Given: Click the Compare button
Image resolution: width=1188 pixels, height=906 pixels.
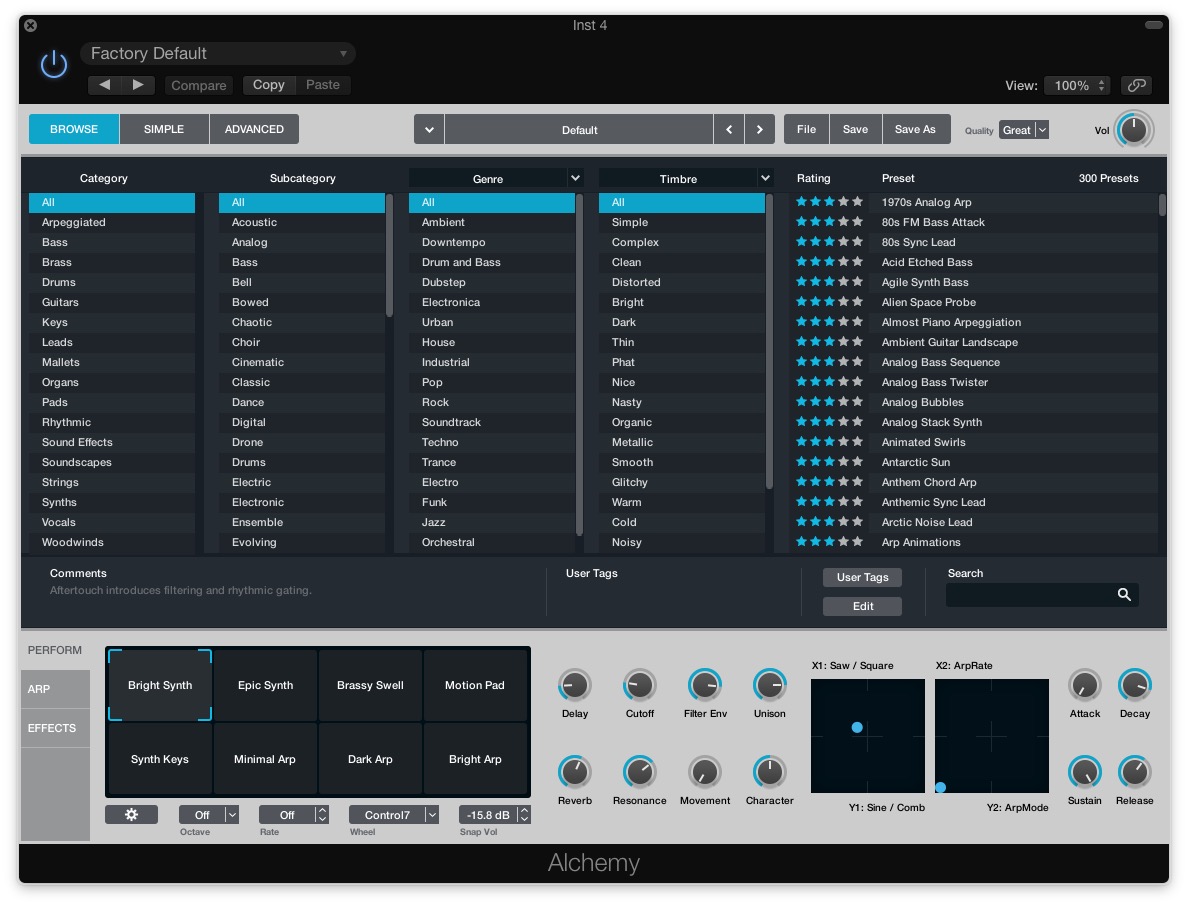Looking at the screenshot, I should click(x=199, y=85).
